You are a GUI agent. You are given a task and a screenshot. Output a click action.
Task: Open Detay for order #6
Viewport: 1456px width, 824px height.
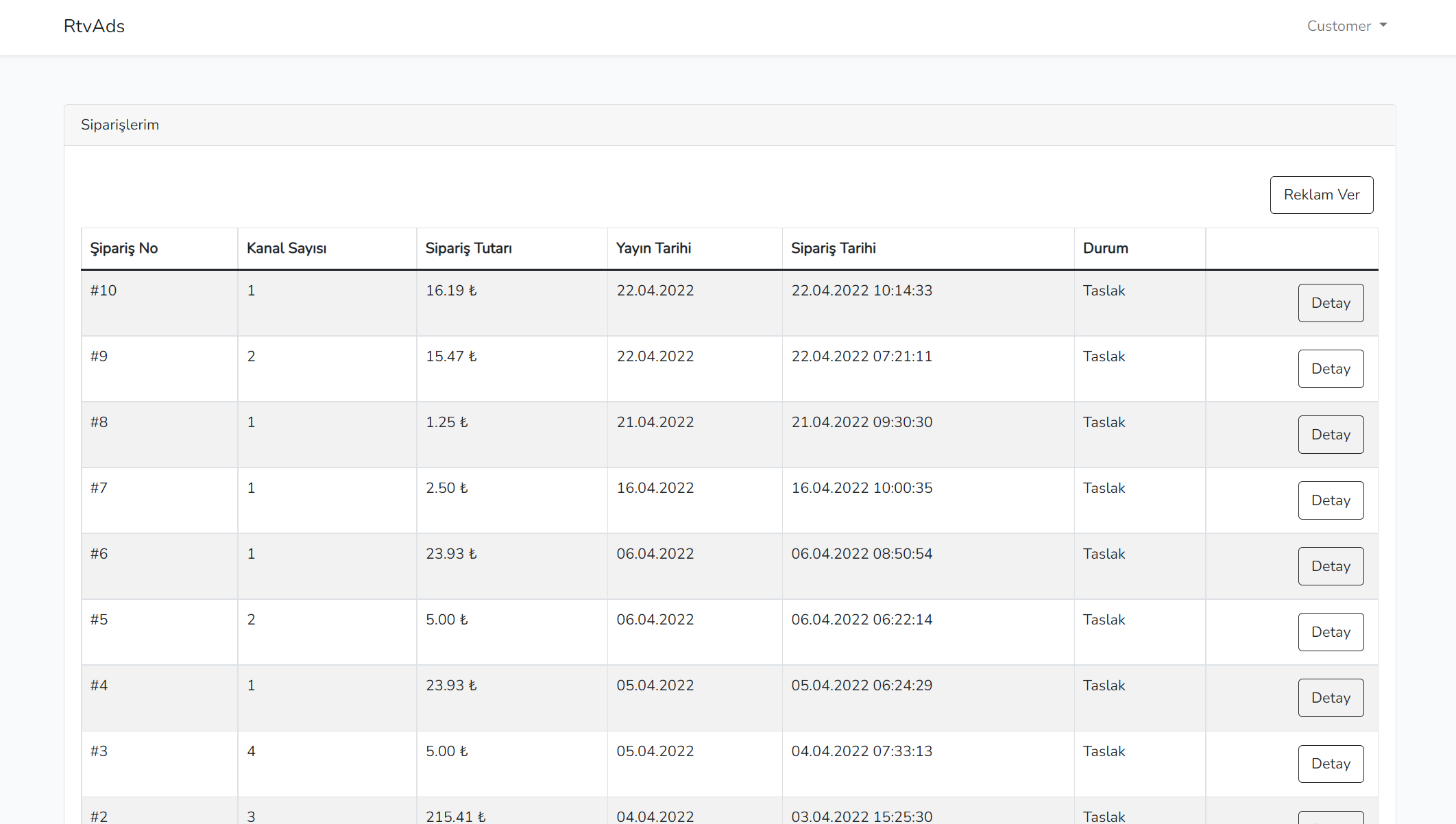[1331, 566]
